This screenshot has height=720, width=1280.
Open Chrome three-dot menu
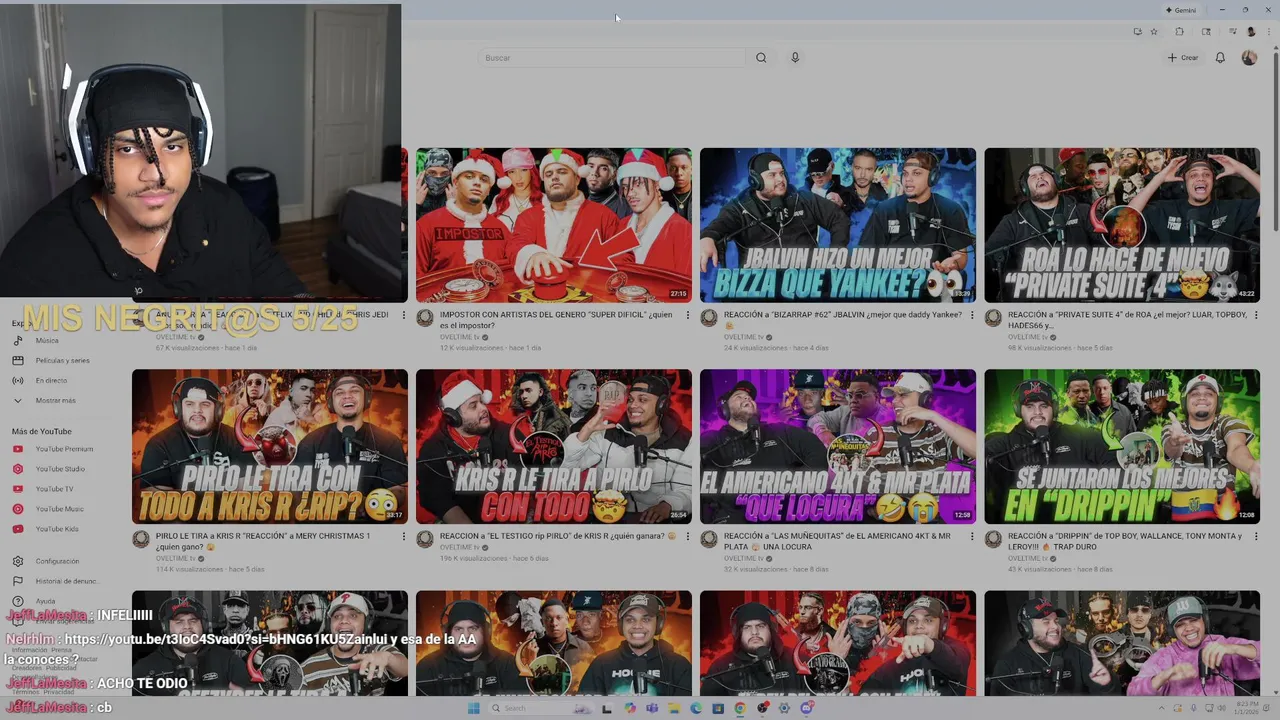1267,32
